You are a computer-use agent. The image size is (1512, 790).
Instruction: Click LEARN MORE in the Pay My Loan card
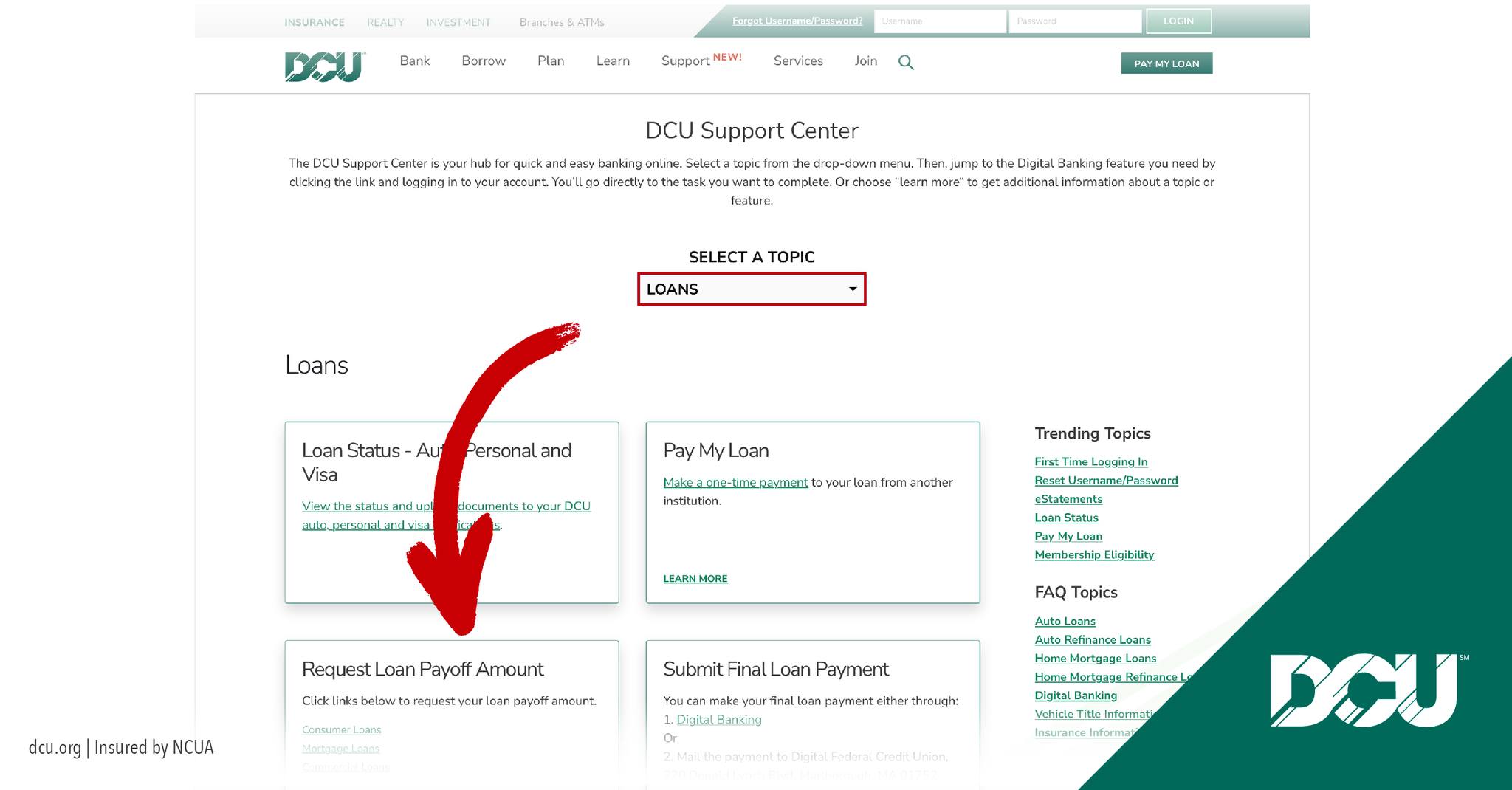coord(695,579)
